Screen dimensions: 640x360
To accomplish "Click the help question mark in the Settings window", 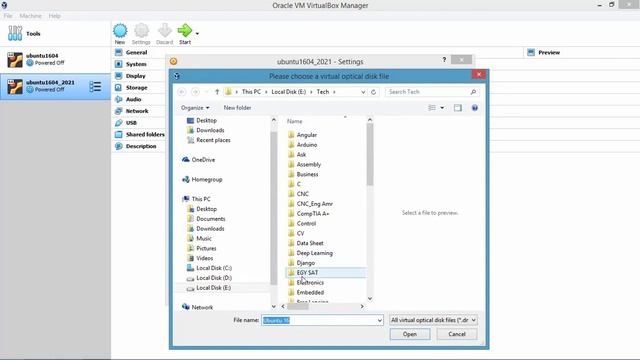I will pyautogui.click(x=444, y=60).
